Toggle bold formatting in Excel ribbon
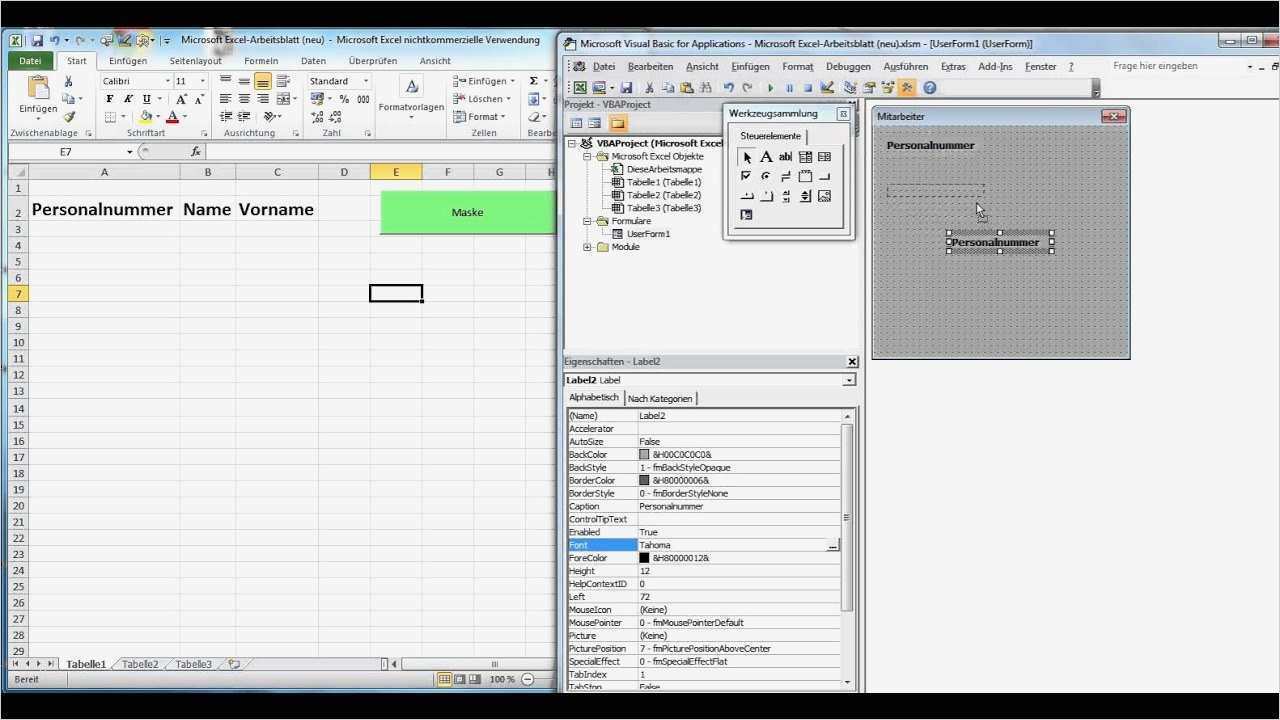Image resolution: width=1280 pixels, height=720 pixels. tap(110, 99)
